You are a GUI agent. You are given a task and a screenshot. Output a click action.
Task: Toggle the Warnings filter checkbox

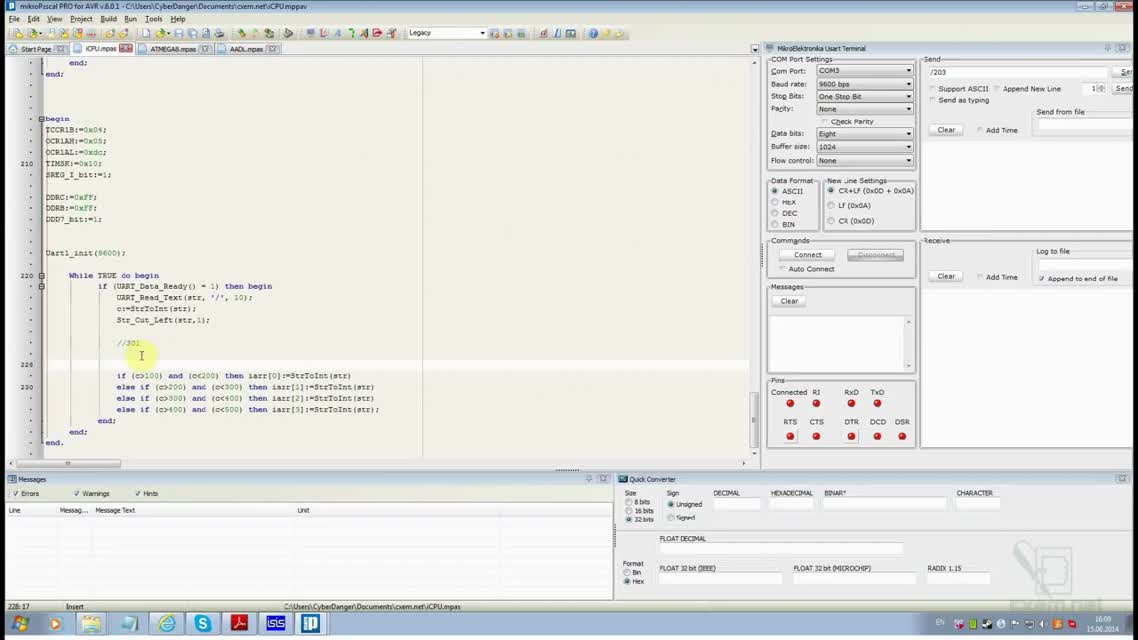coord(76,493)
